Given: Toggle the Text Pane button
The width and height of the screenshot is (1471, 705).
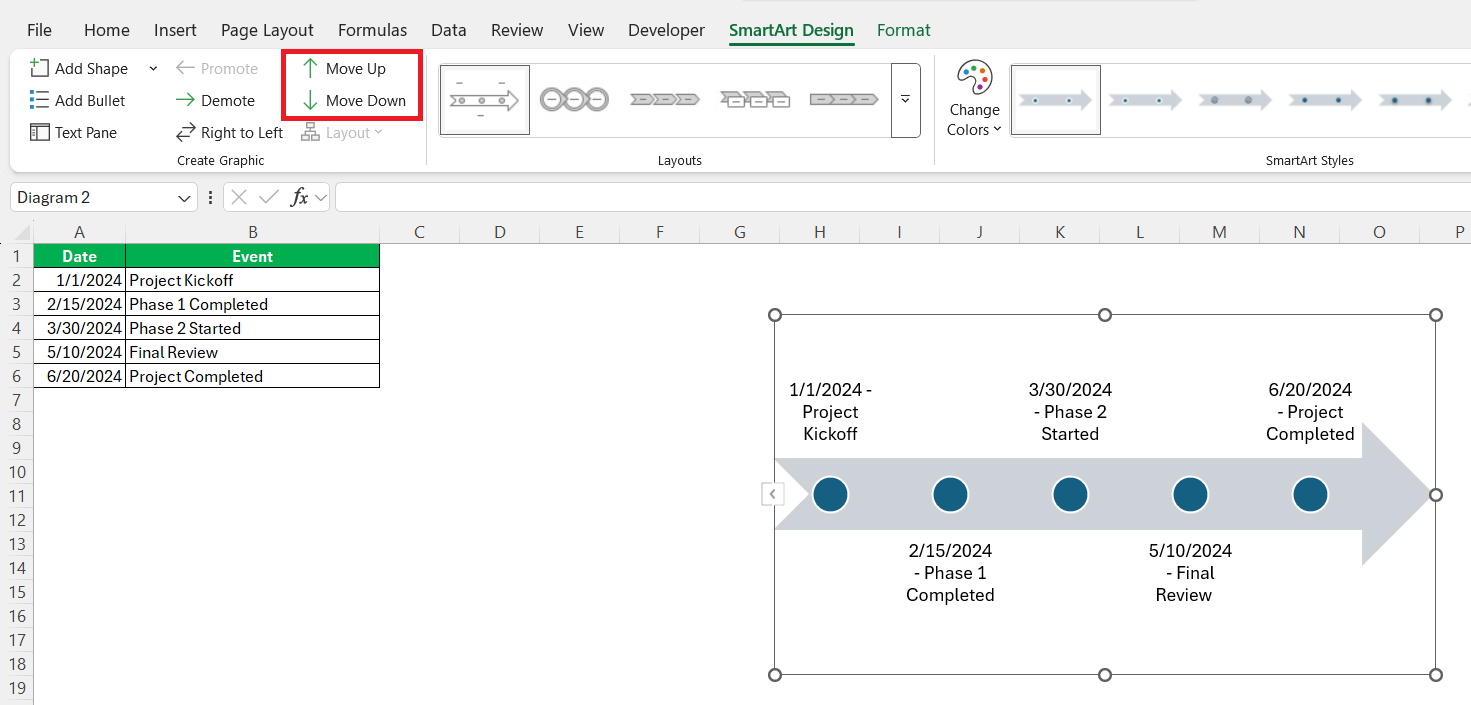Looking at the screenshot, I should pyautogui.click(x=73, y=132).
